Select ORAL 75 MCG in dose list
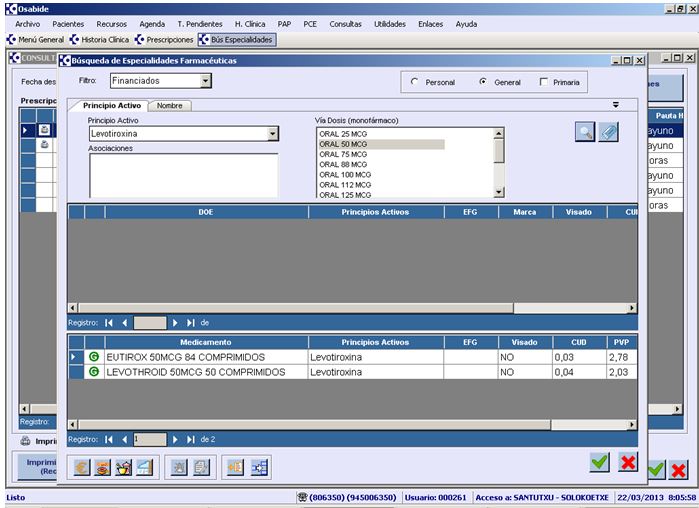This screenshot has width=699, height=508. (x=343, y=154)
